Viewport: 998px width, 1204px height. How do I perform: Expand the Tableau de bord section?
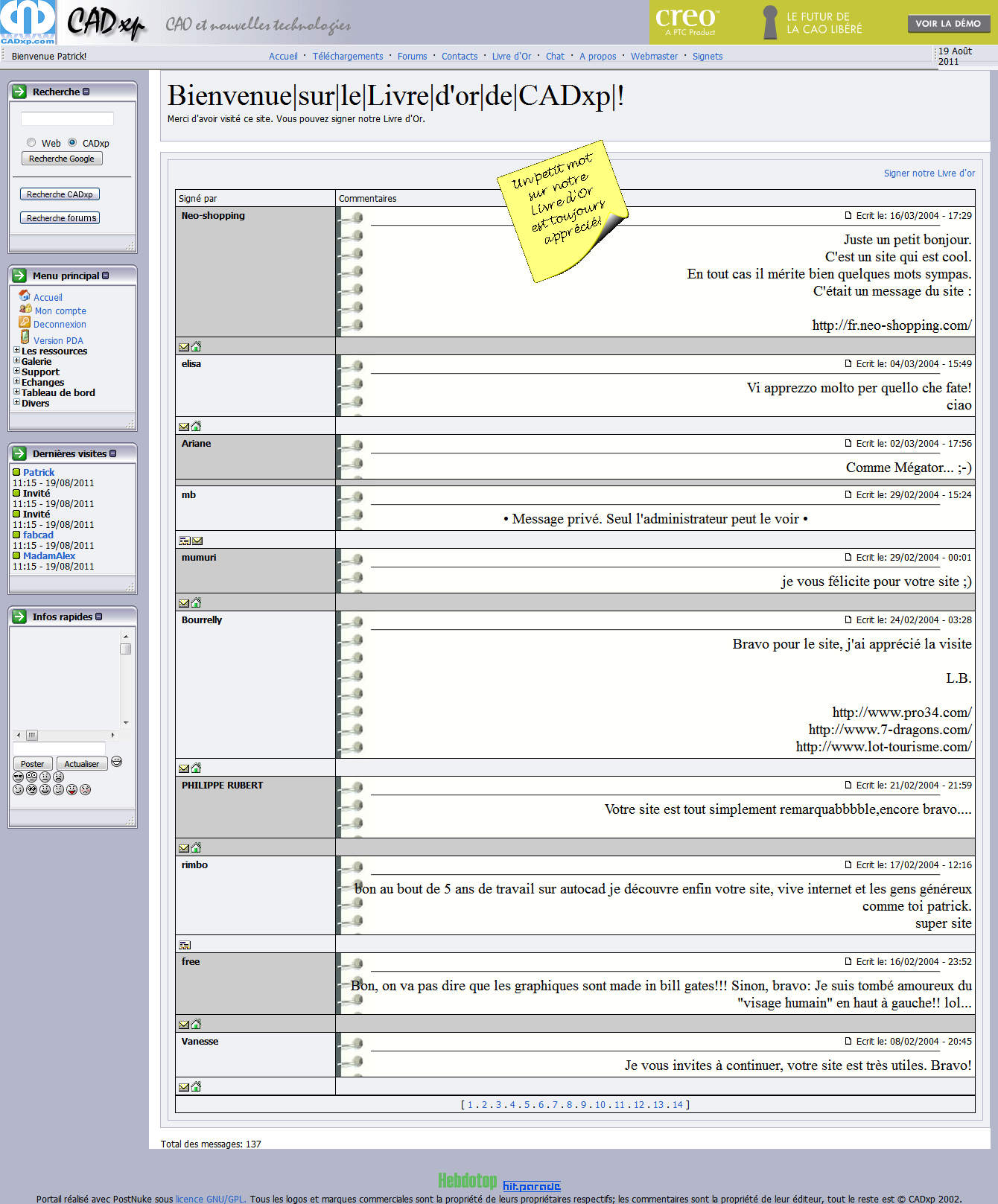click(16, 392)
